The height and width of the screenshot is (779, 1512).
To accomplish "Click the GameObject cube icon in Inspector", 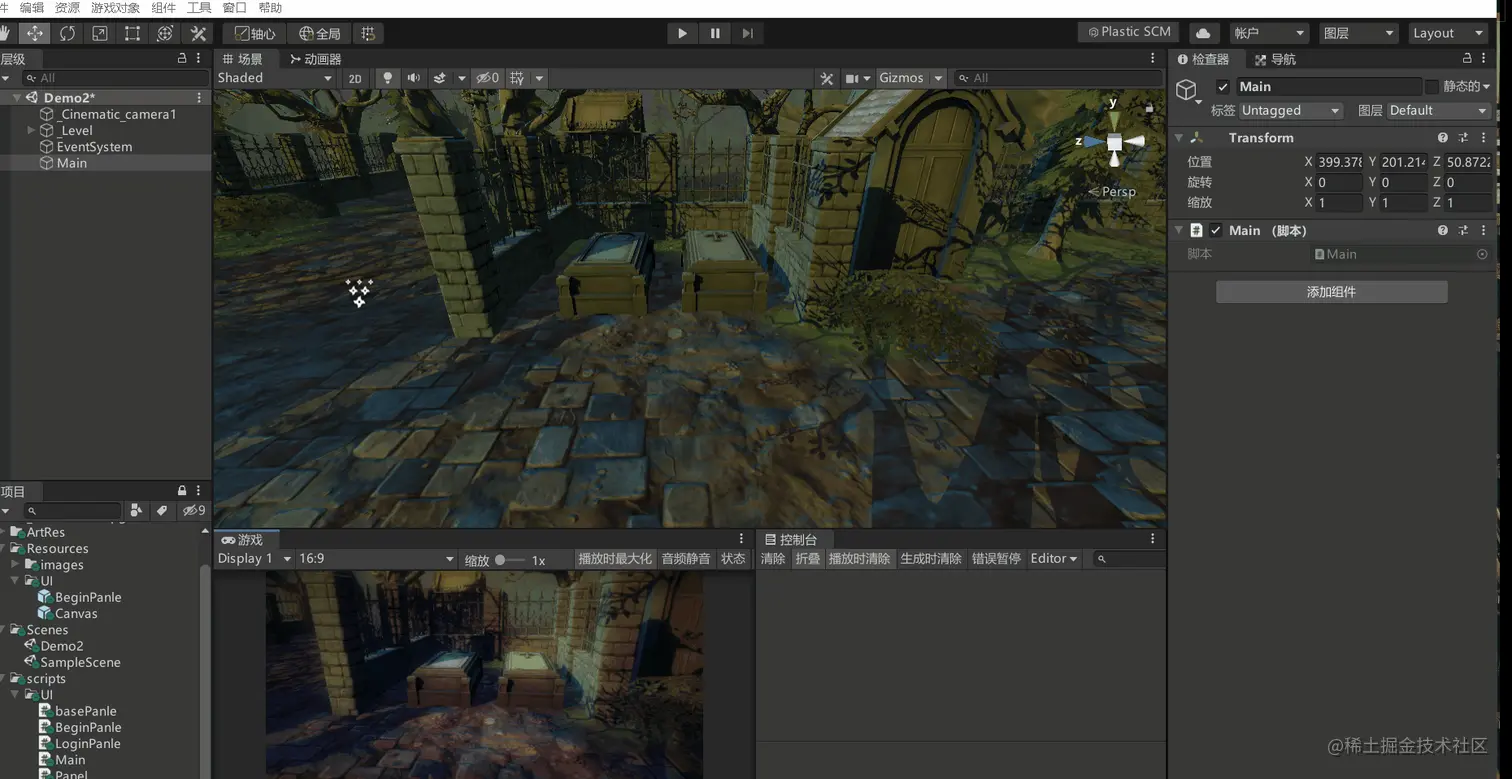I will 1187,91.
